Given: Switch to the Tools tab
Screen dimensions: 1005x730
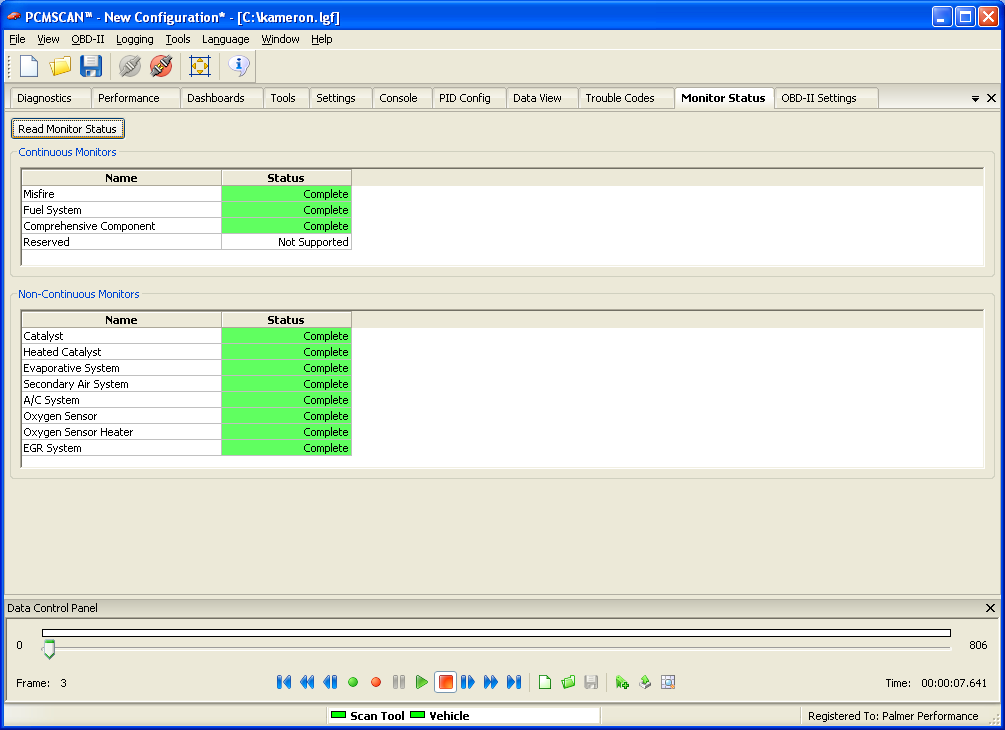Looking at the screenshot, I should 287,98.
